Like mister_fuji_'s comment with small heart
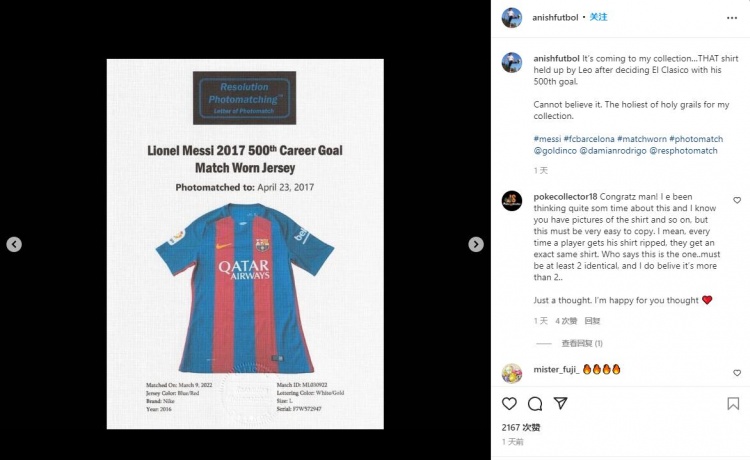The height and width of the screenshot is (460, 750). click(737, 372)
